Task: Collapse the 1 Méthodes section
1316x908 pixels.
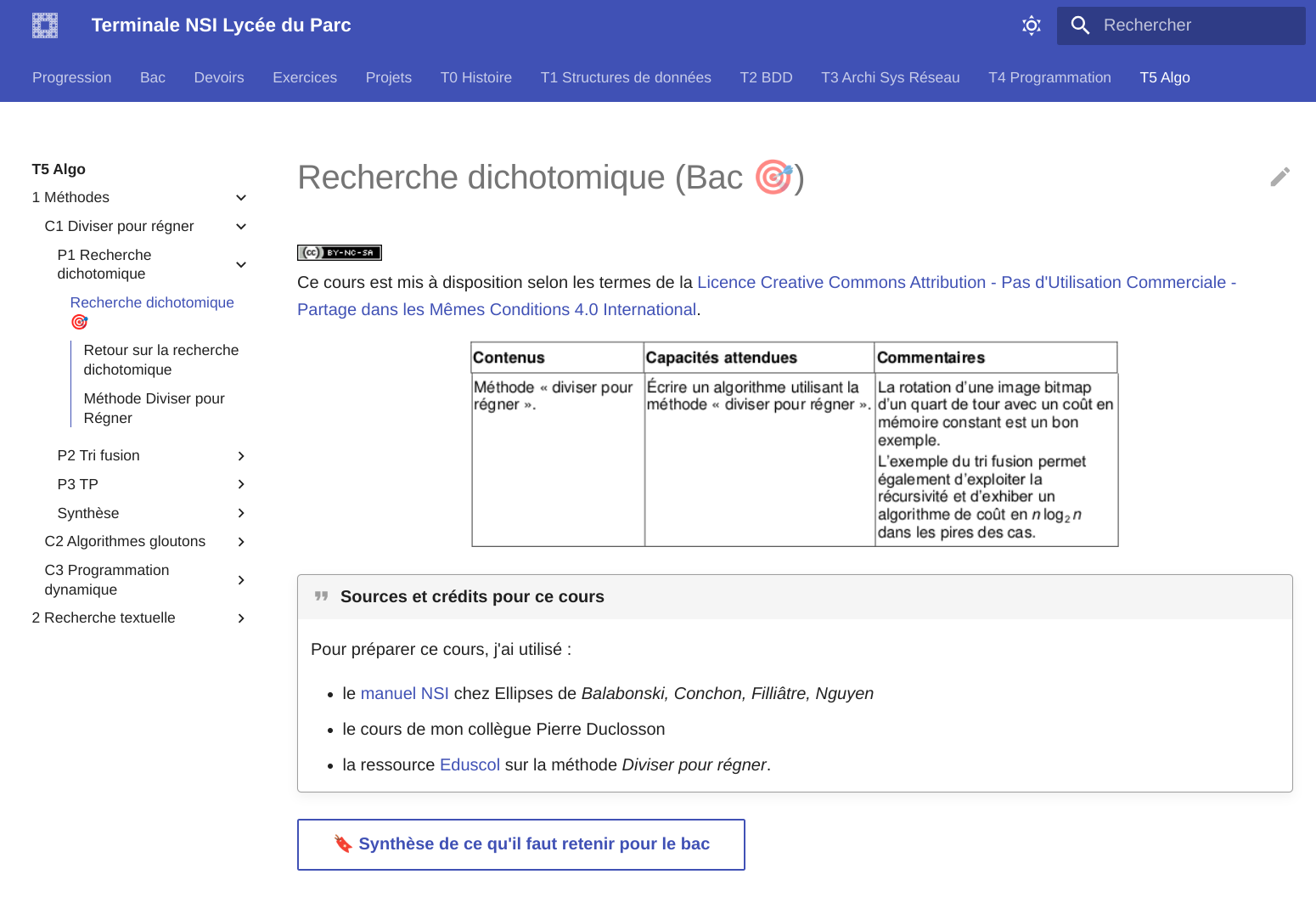Action: [241, 198]
